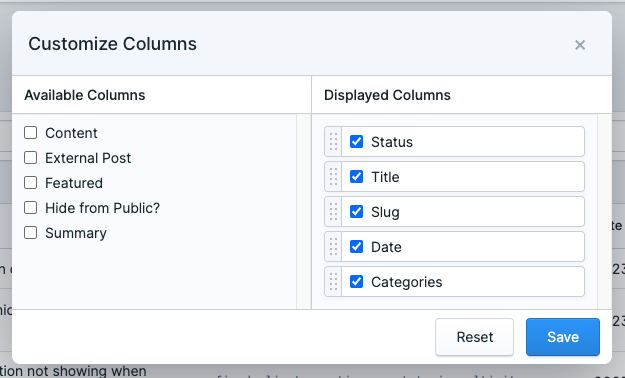Click the drag handle for Date
This screenshot has width=625, height=378.
pyautogui.click(x=333, y=247)
